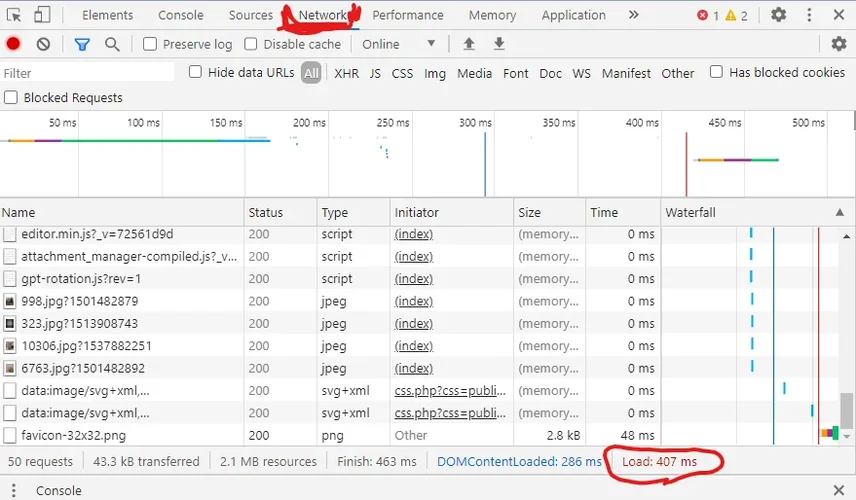Screen dimensions: 856x500
Task: Click the Filter text input field
Action: click(88, 73)
